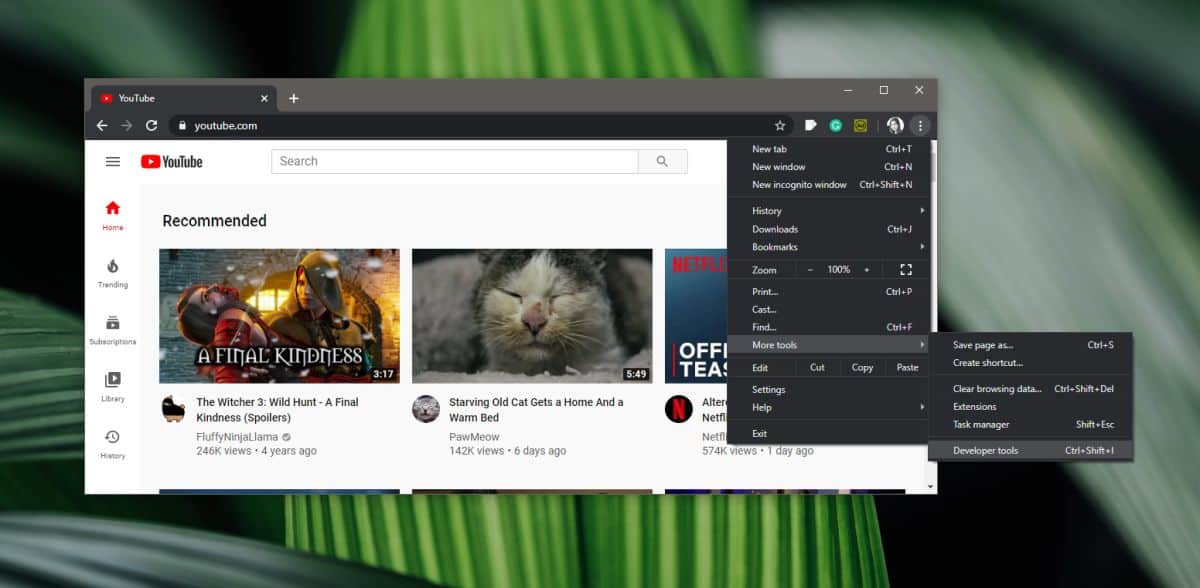Increase zoom with the plus button

(x=867, y=270)
